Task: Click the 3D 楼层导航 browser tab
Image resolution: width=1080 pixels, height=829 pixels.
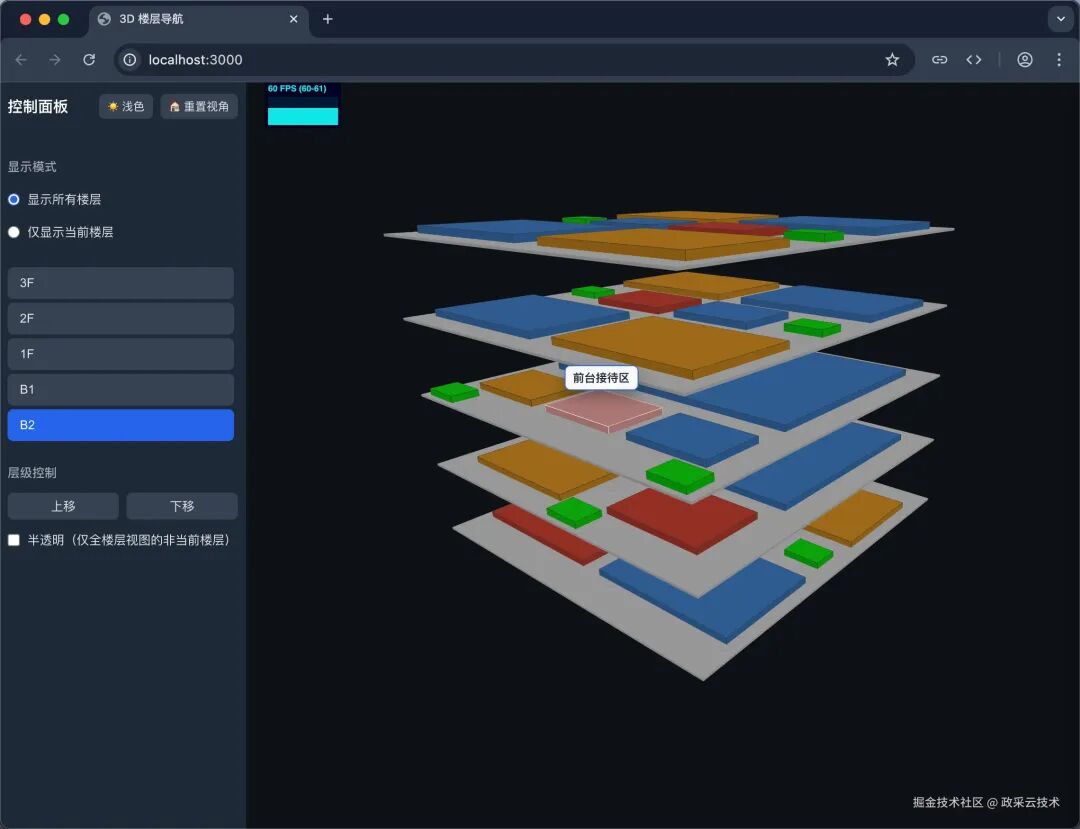Action: pos(180,19)
